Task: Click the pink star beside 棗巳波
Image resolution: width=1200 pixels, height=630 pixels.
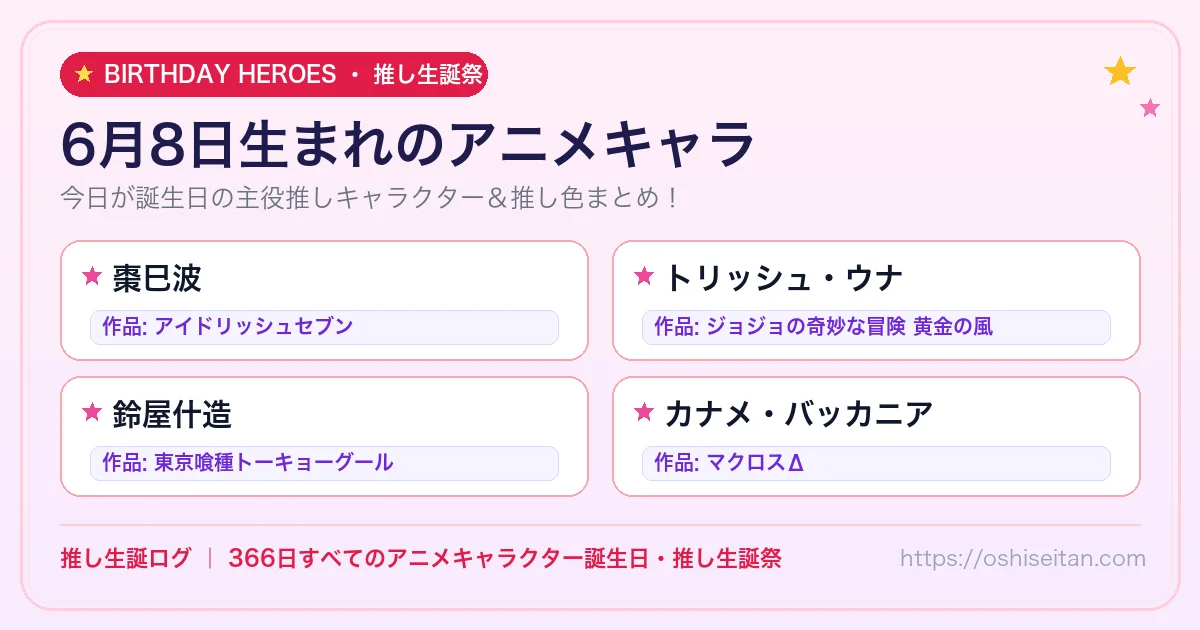Action: click(x=92, y=276)
